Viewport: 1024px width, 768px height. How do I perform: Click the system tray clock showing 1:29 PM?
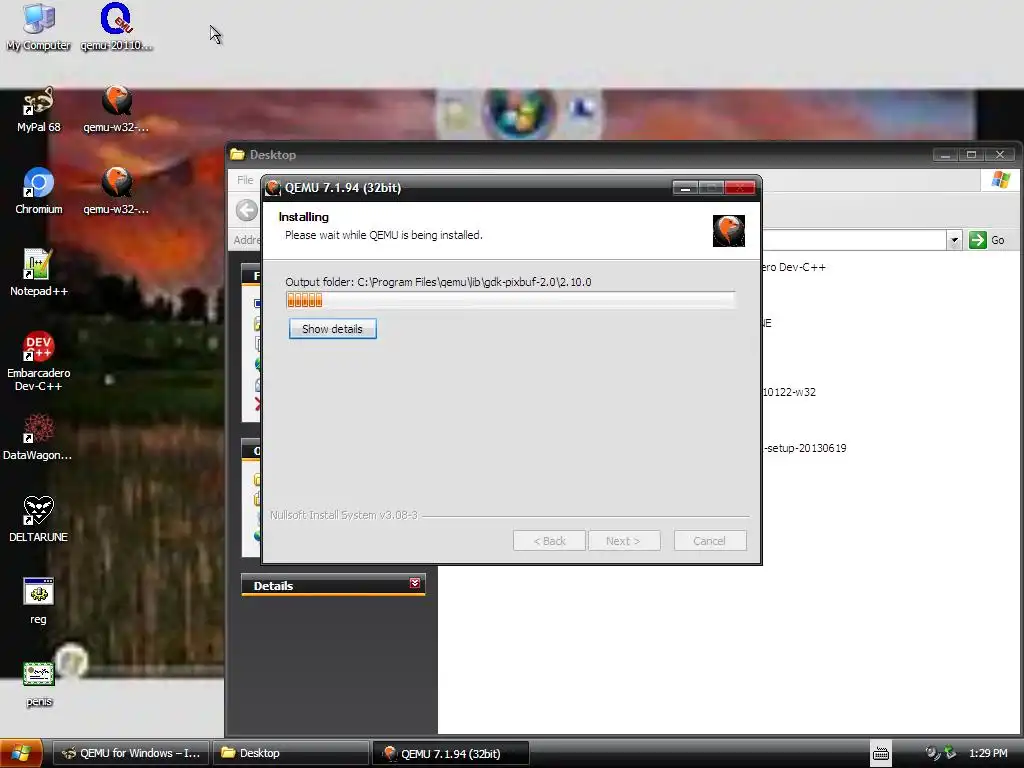coord(988,753)
